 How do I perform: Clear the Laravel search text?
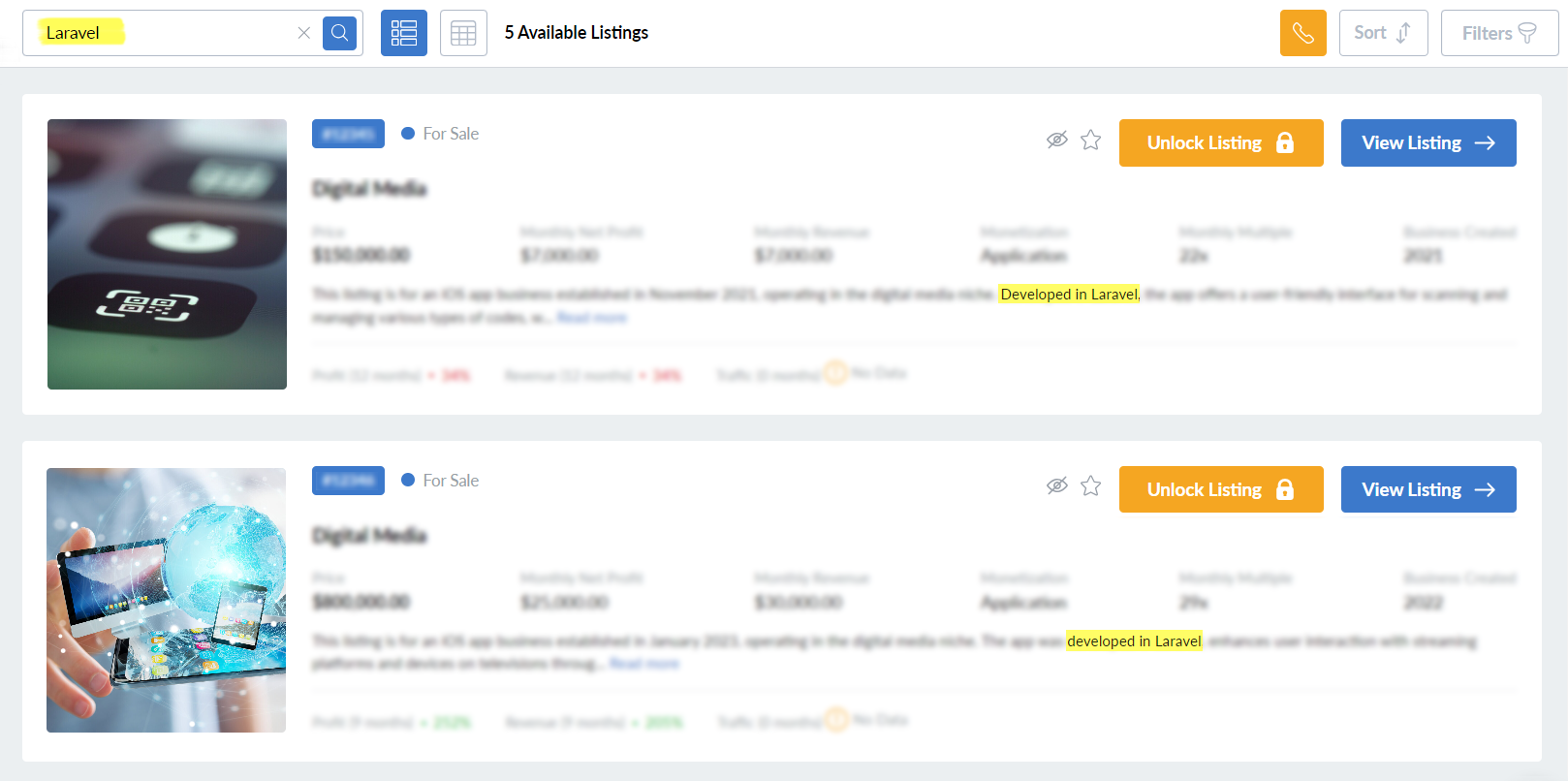(x=303, y=33)
